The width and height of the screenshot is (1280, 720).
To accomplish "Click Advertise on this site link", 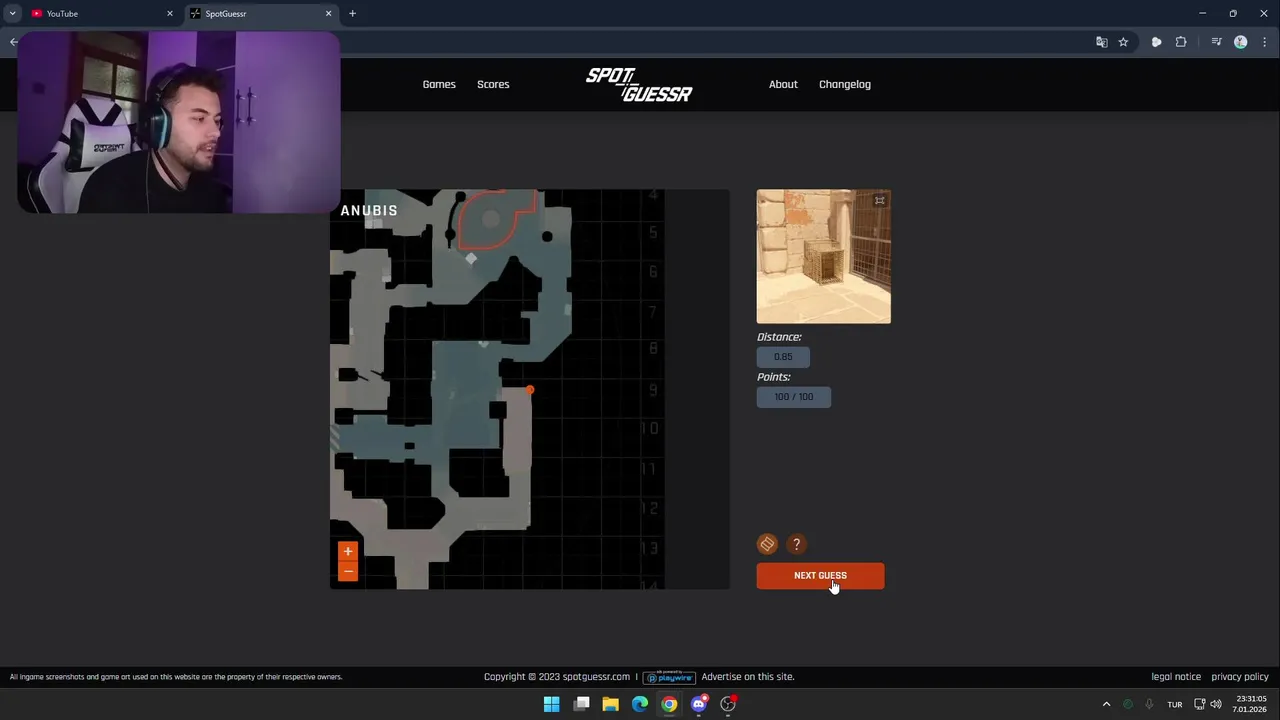I will [748, 677].
